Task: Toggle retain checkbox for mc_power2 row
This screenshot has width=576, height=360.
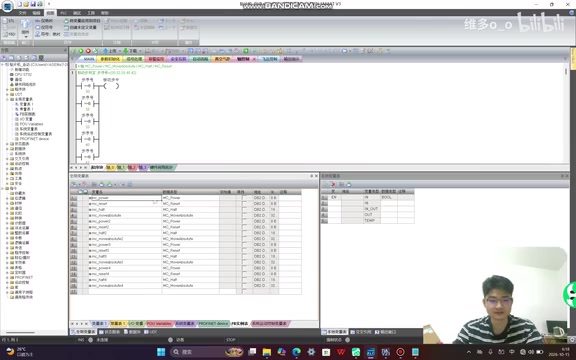Action: click(244, 221)
